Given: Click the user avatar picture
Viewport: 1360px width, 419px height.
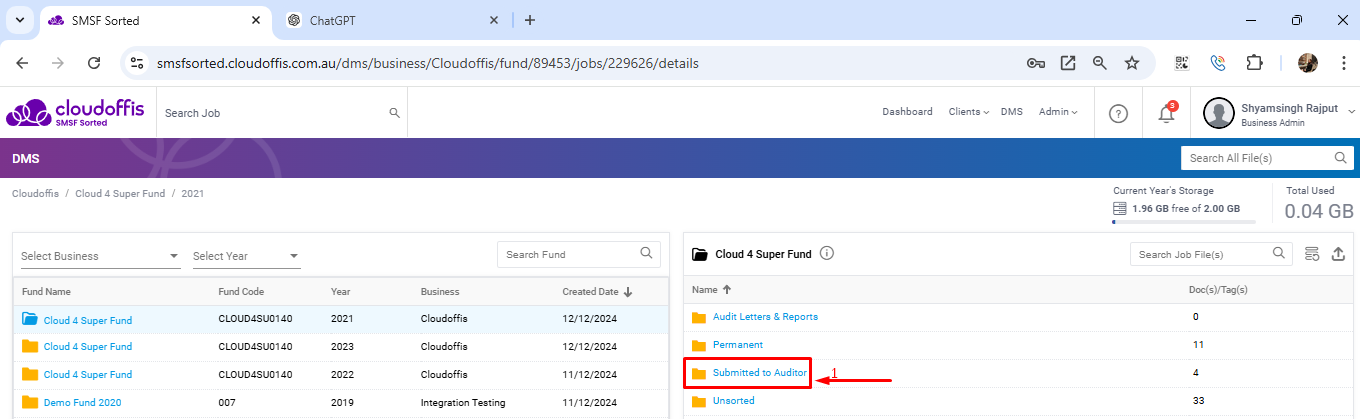Looking at the screenshot, I should [1218, 113].
